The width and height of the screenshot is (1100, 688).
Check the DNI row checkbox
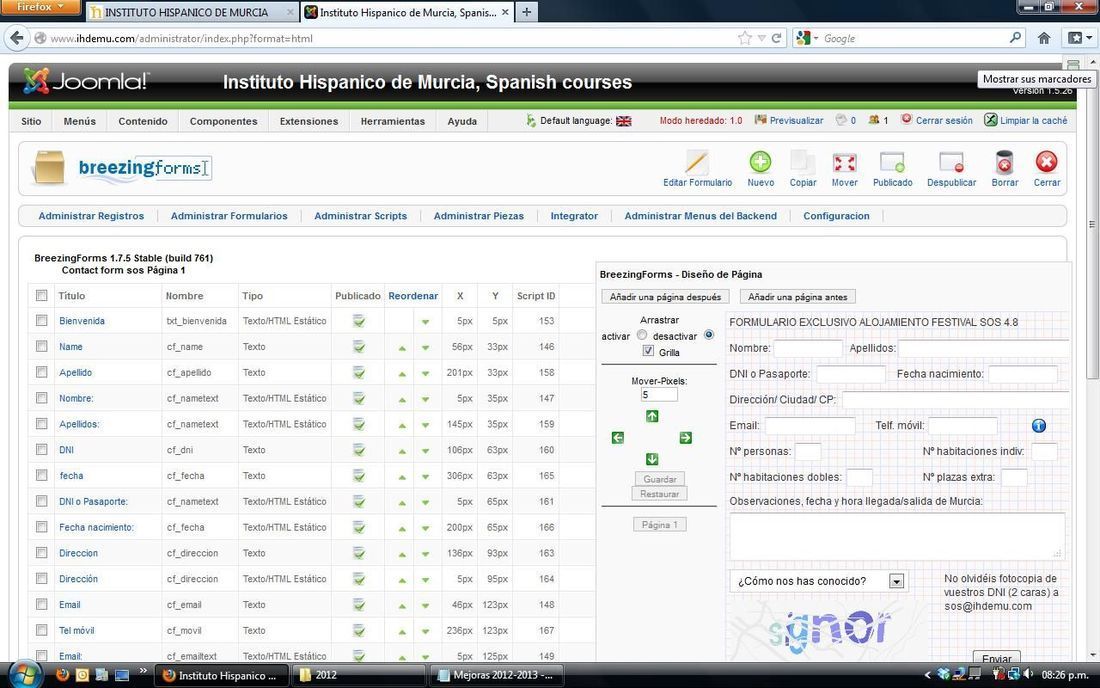click(41, 450)
